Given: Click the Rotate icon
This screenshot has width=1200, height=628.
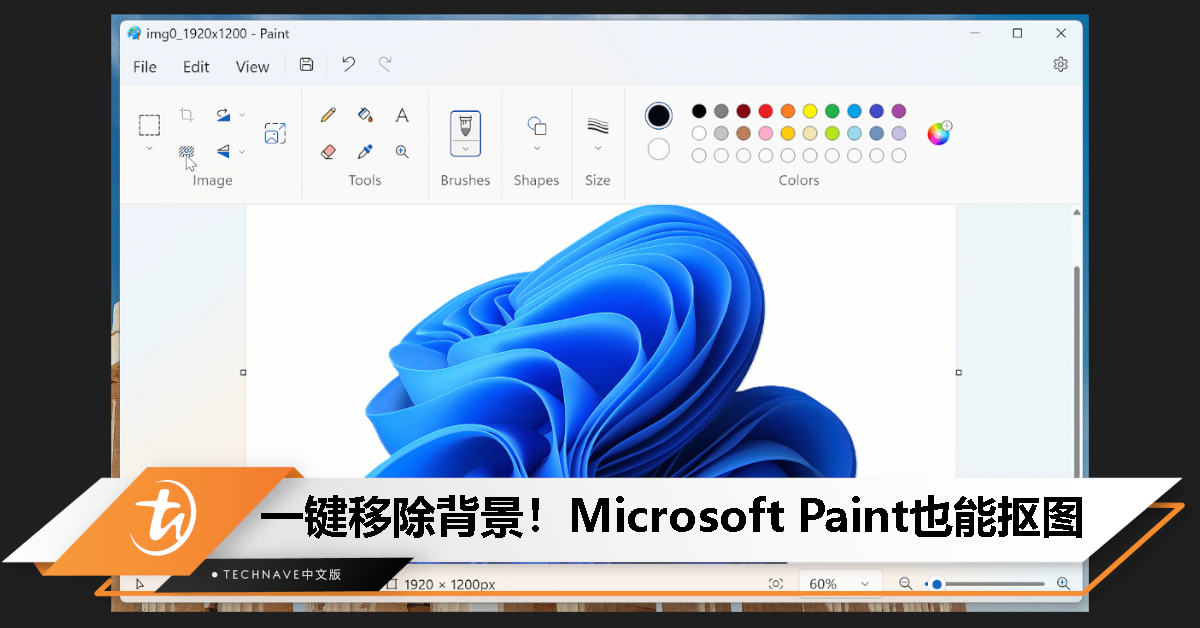Looking at the screenshot, I should [x=224, y=115].
